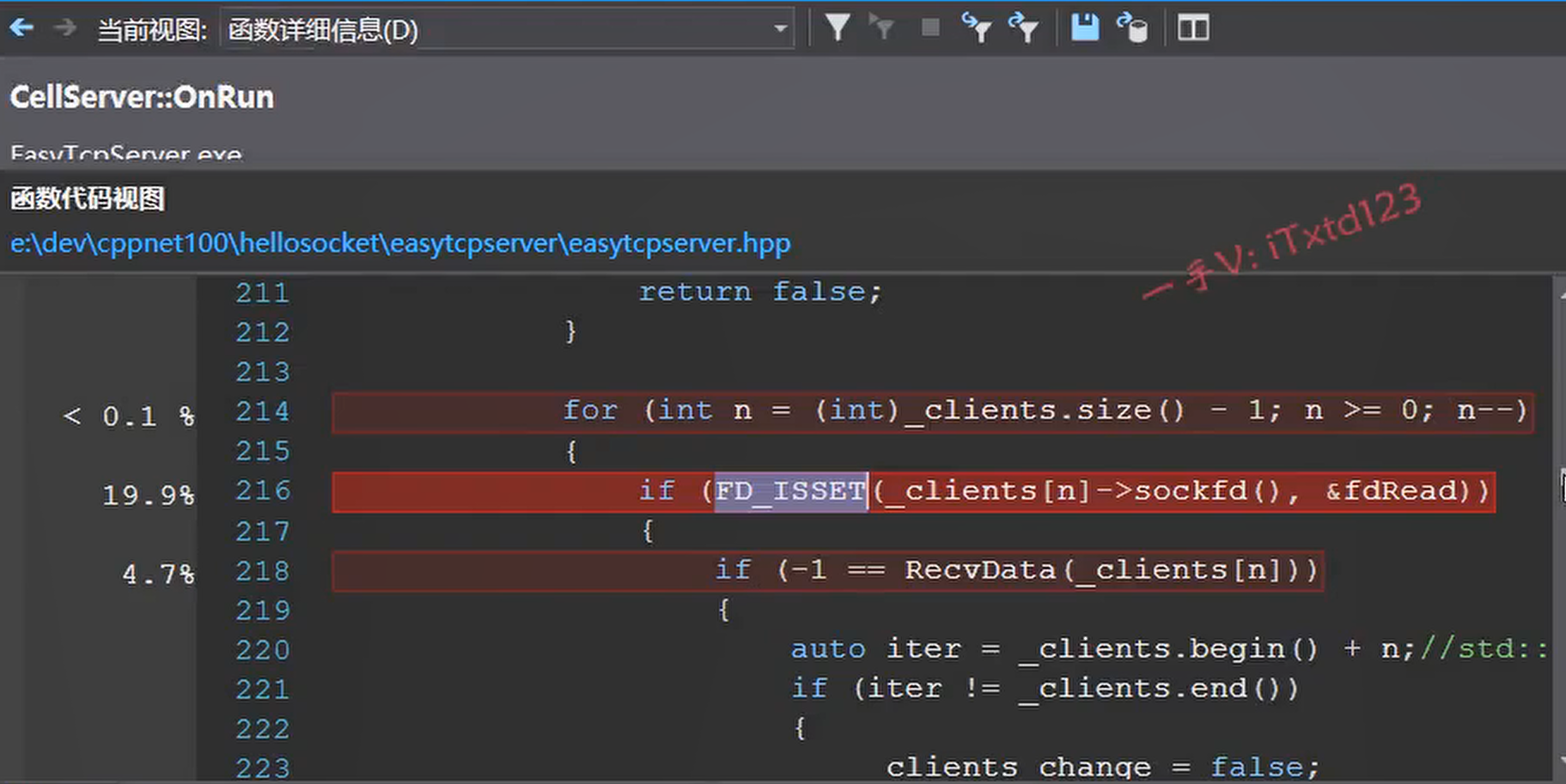Viewport: 1566px width, 784px height.
Task: Select line number 220
Action: (263, 649)
